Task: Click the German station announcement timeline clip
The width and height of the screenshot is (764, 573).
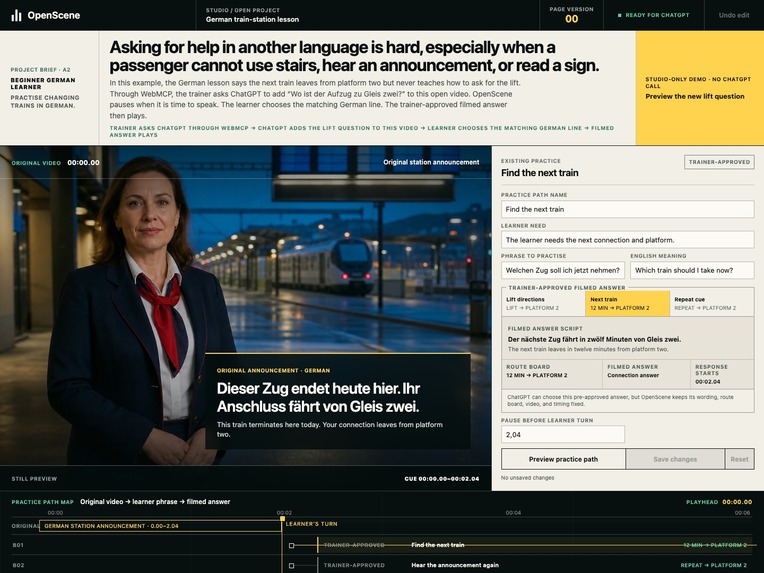Action: pyautogui.click(x=160, y=526)
